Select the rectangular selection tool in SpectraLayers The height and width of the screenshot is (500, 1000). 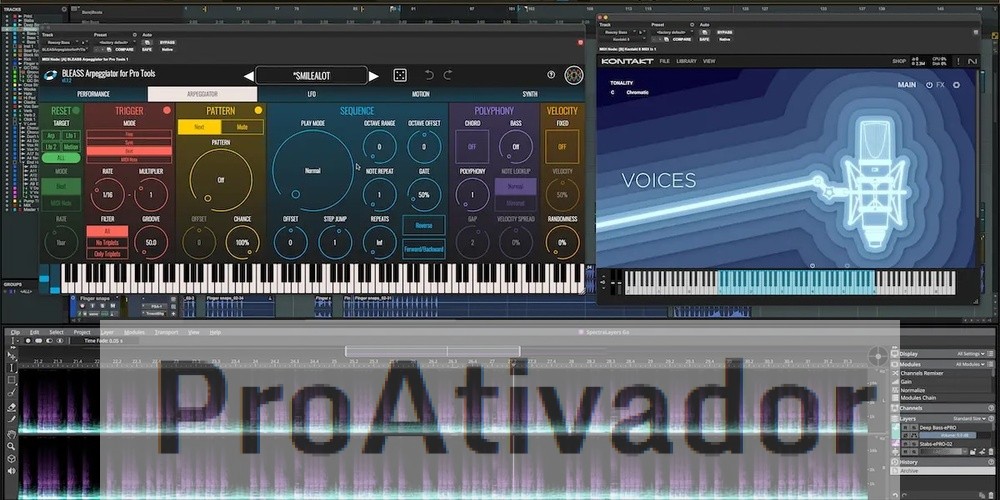pyautogui.click(x=11, y=380)
